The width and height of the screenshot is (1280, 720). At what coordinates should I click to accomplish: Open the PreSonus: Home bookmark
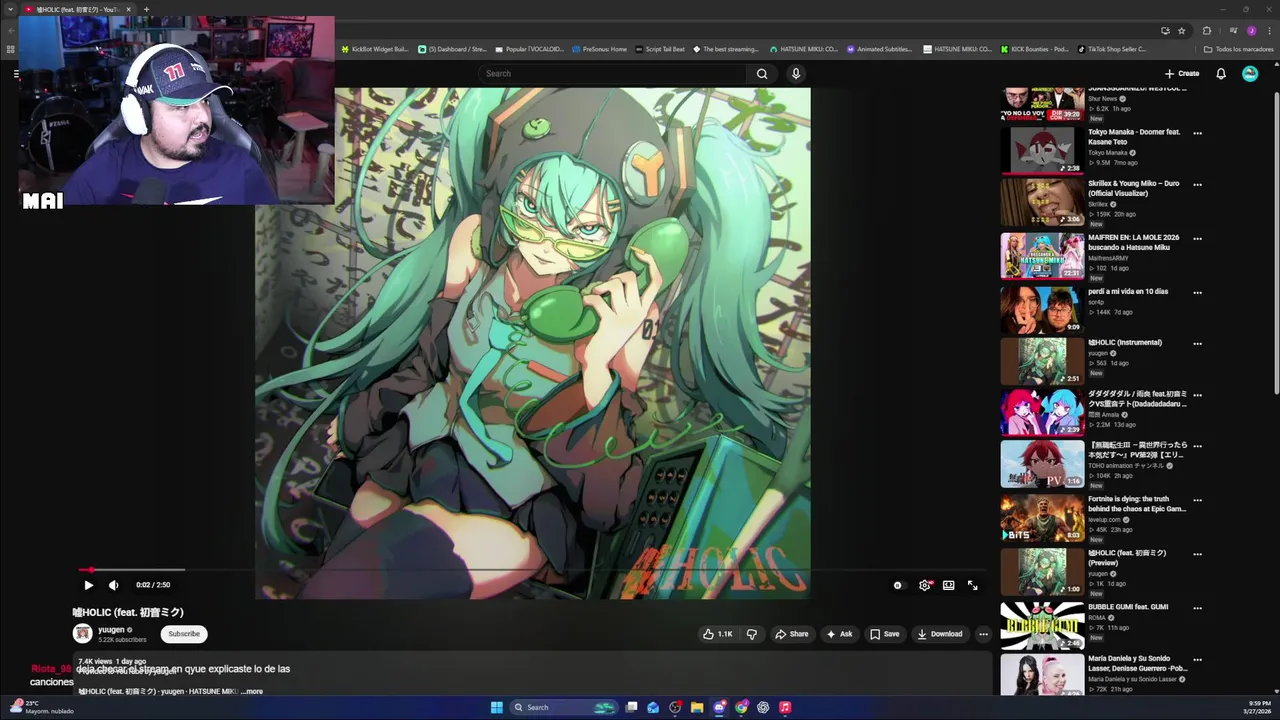599,49
